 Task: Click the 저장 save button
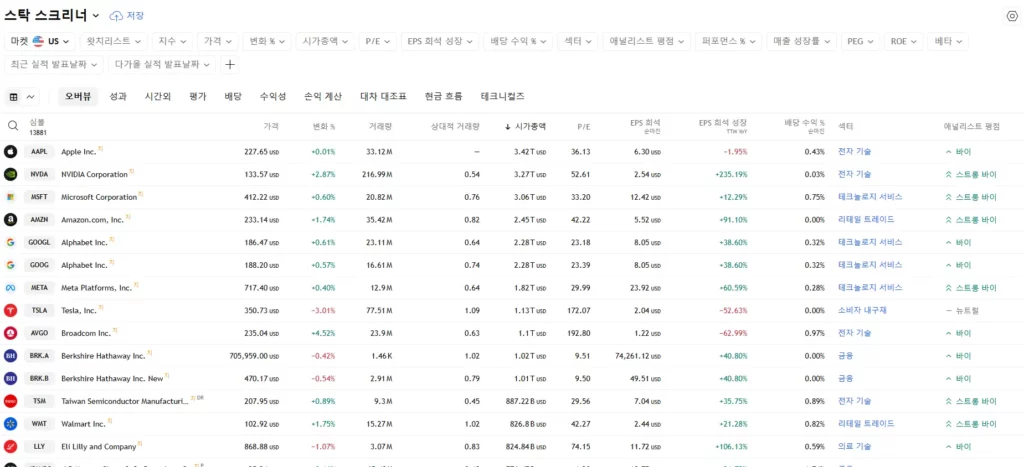tap(127, 16)
